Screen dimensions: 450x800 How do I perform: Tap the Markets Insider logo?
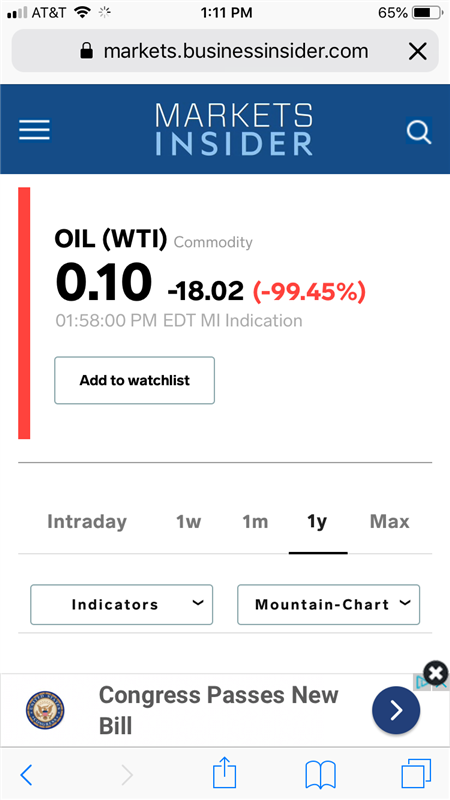pyautogui.click(x=234, y=130)
